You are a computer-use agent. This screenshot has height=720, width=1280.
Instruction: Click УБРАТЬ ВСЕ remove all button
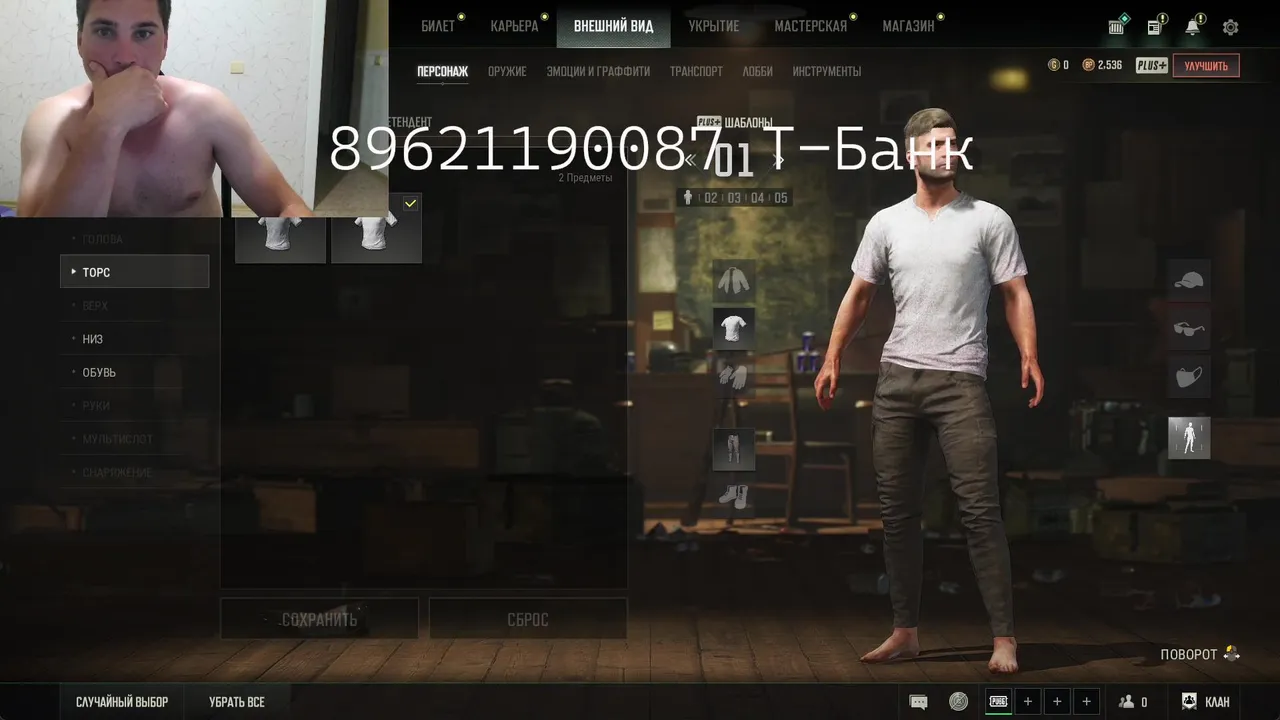(237, 702)
